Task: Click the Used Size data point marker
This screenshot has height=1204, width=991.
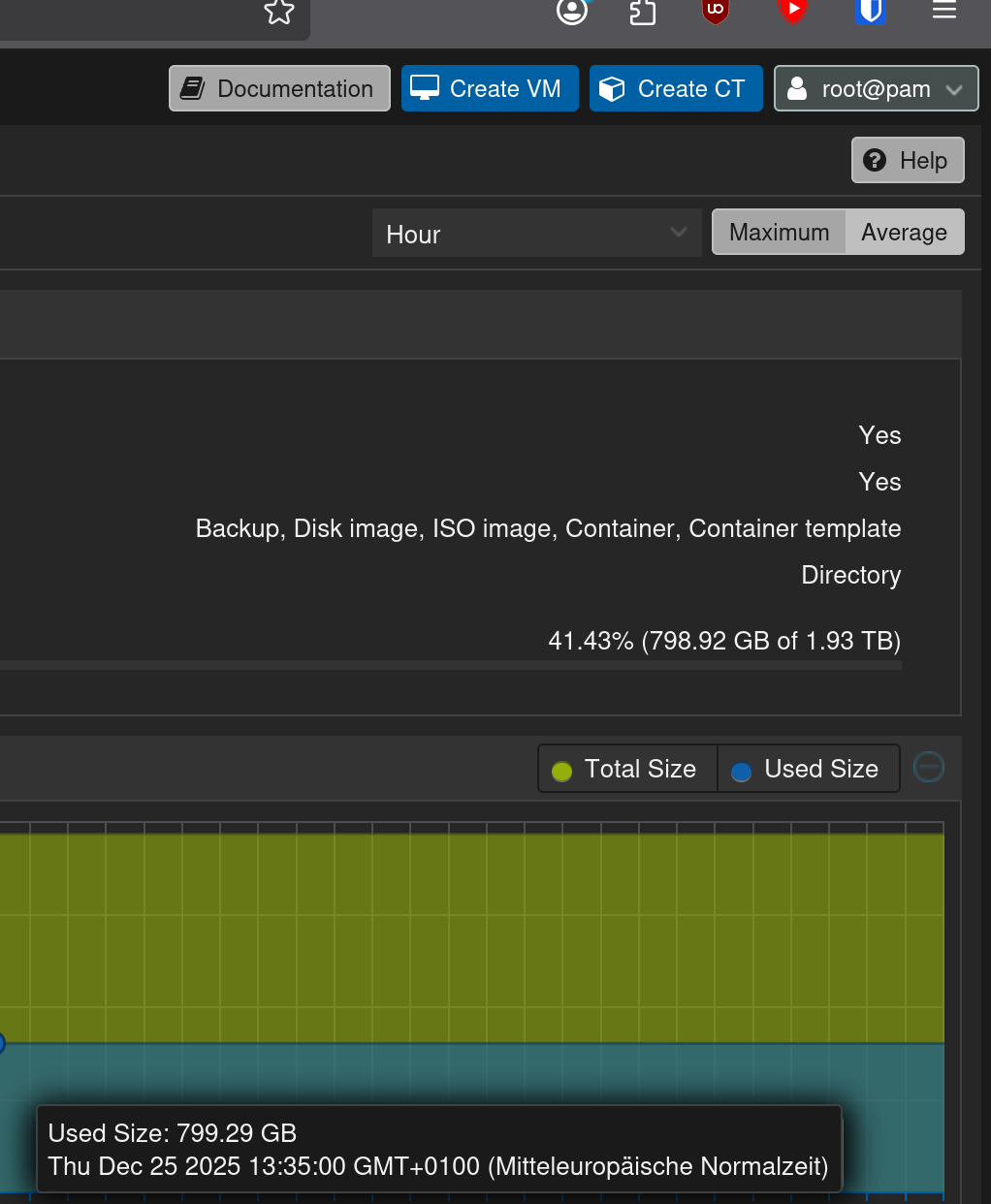Action: coord(1,1043)
